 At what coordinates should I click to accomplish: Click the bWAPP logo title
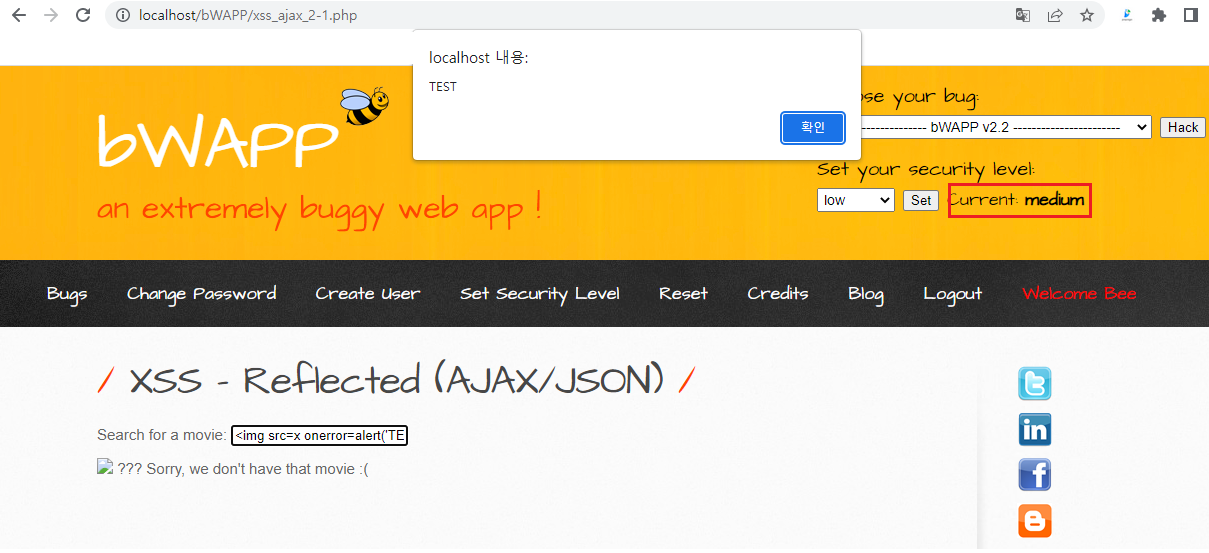pyautogui.click(x=218, y=142)
